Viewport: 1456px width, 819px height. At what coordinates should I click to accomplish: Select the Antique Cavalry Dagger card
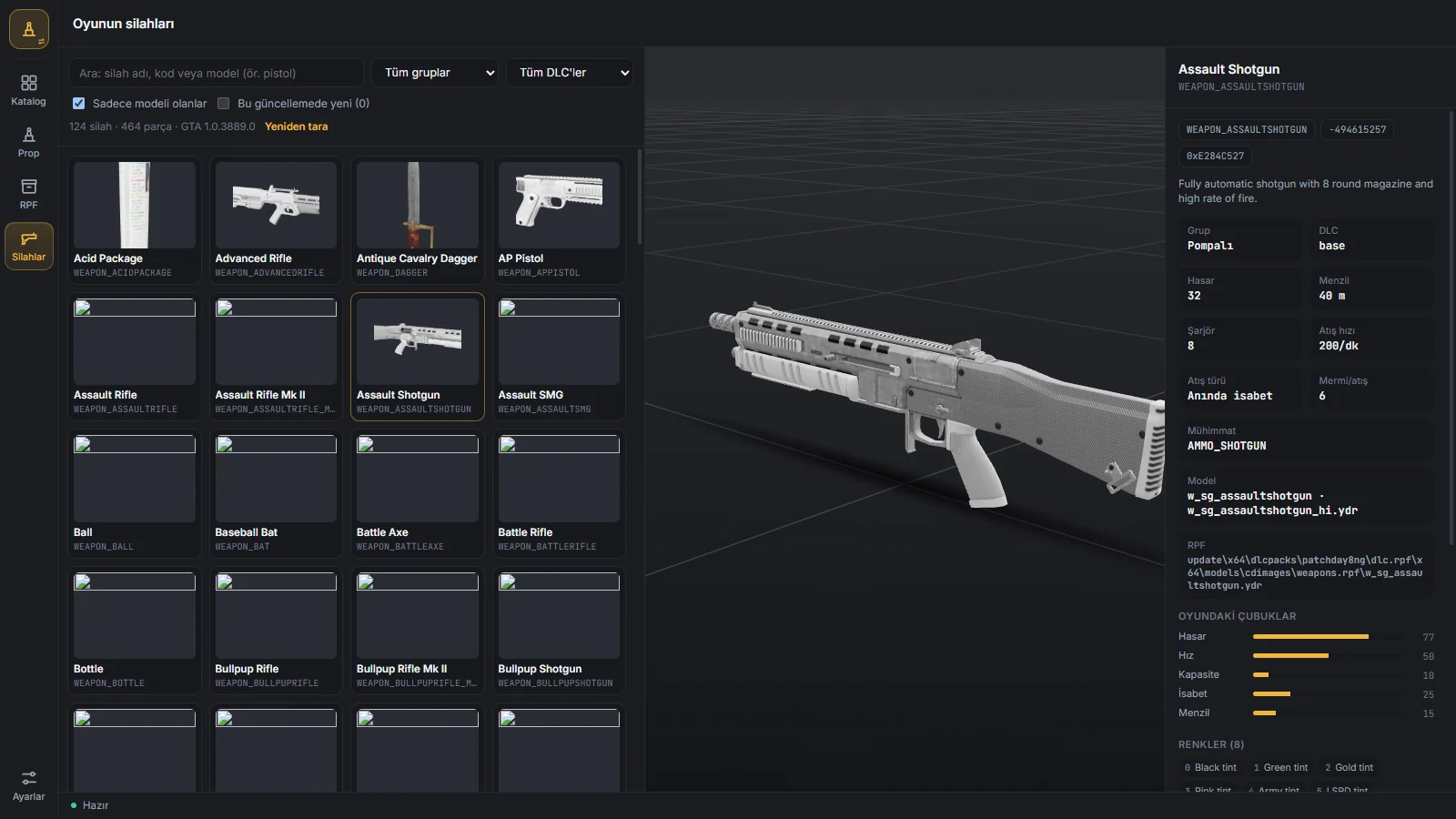coord(418,220)
